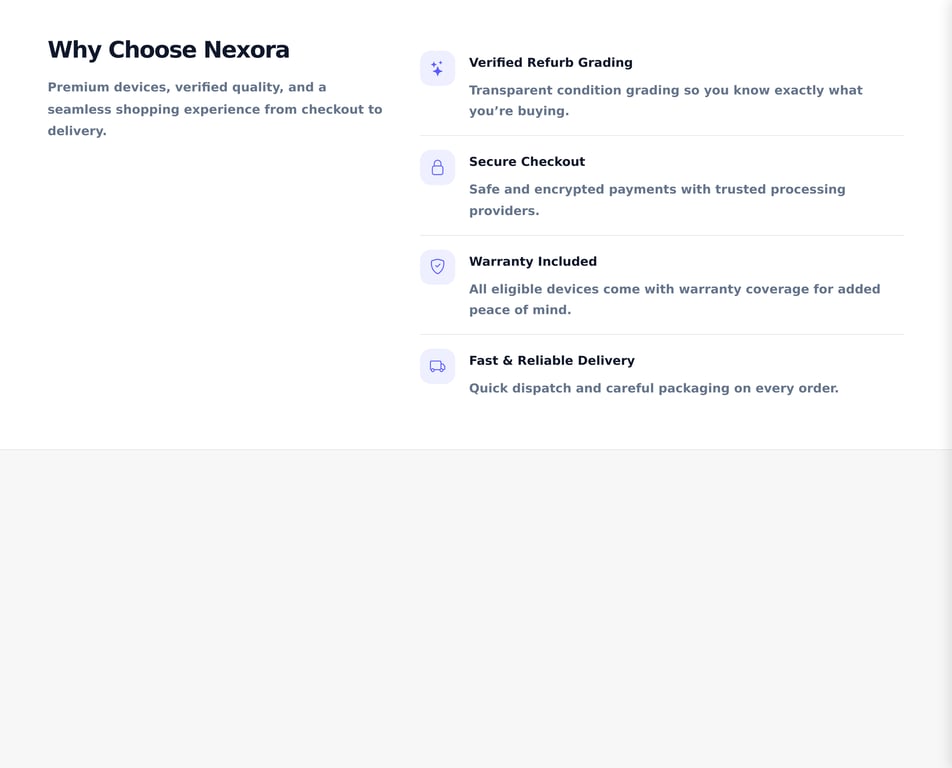Viewport: 952px width, 768px height.
Task: Click the empty gray area below the features
Action: pos(476,610)
